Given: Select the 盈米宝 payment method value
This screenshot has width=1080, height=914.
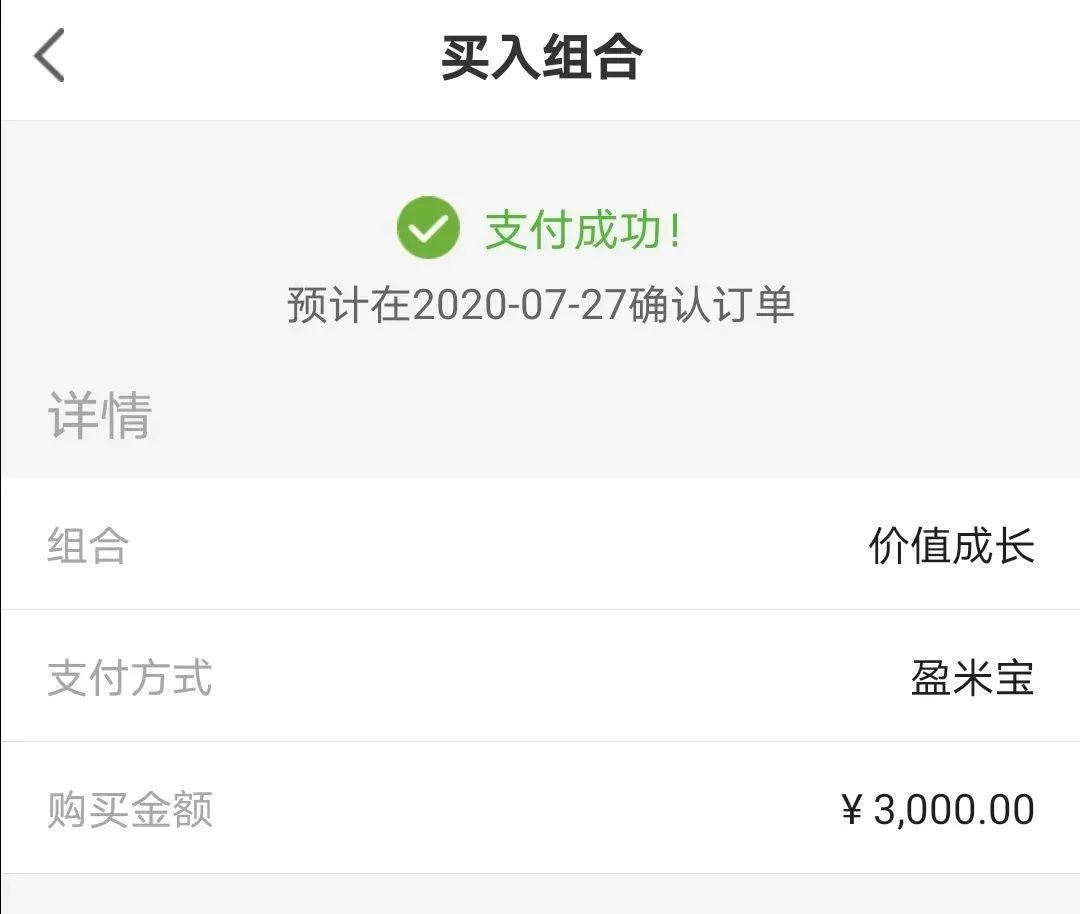Looking at the screenshot, I should tap(972, 678).
